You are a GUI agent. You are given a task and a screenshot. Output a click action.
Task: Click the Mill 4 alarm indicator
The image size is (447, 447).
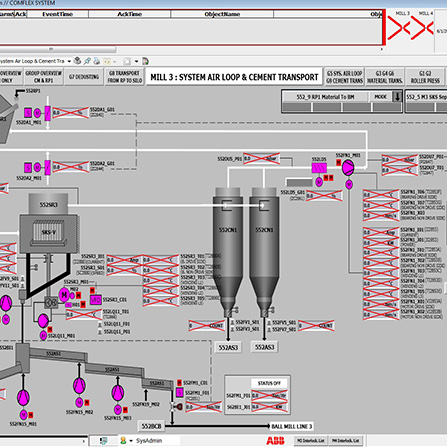(422, 27)
